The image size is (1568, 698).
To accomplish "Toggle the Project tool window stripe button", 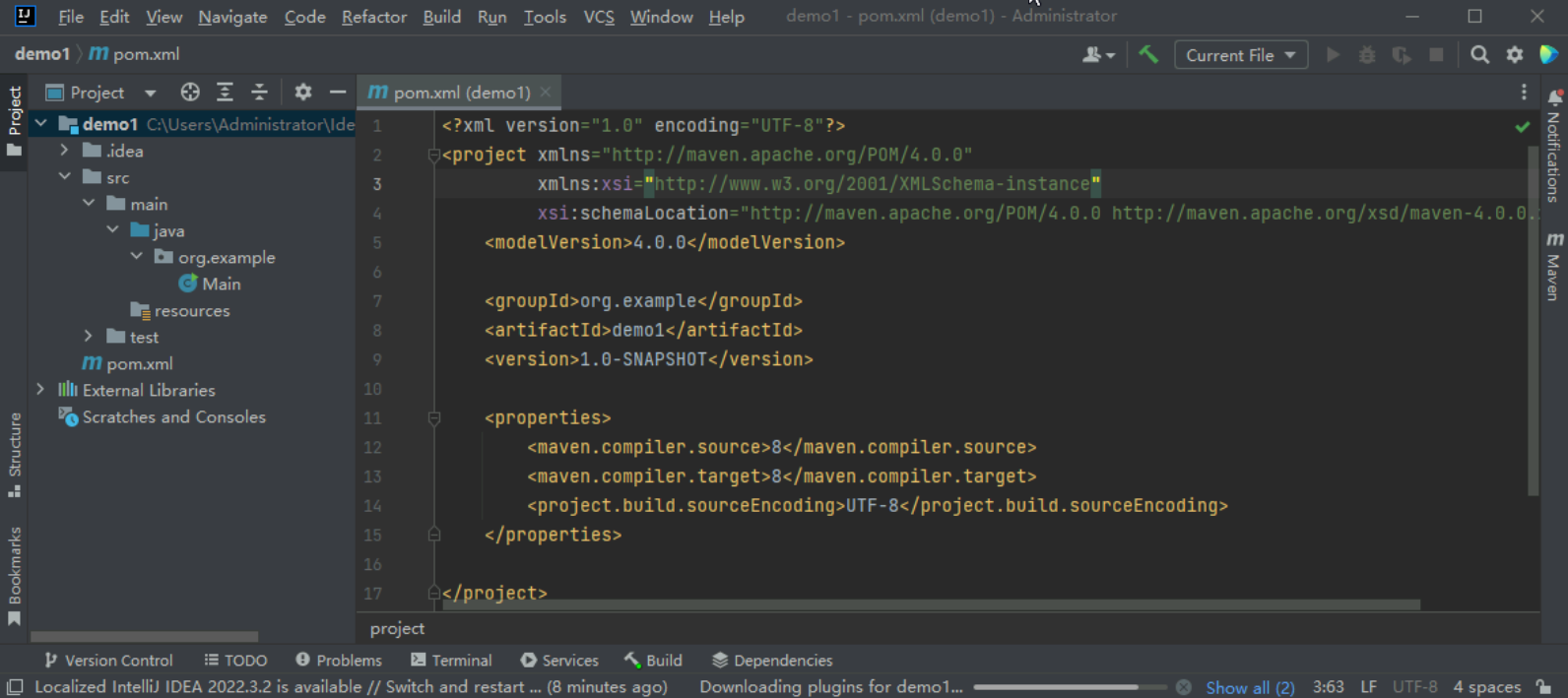I will (14, 121).
